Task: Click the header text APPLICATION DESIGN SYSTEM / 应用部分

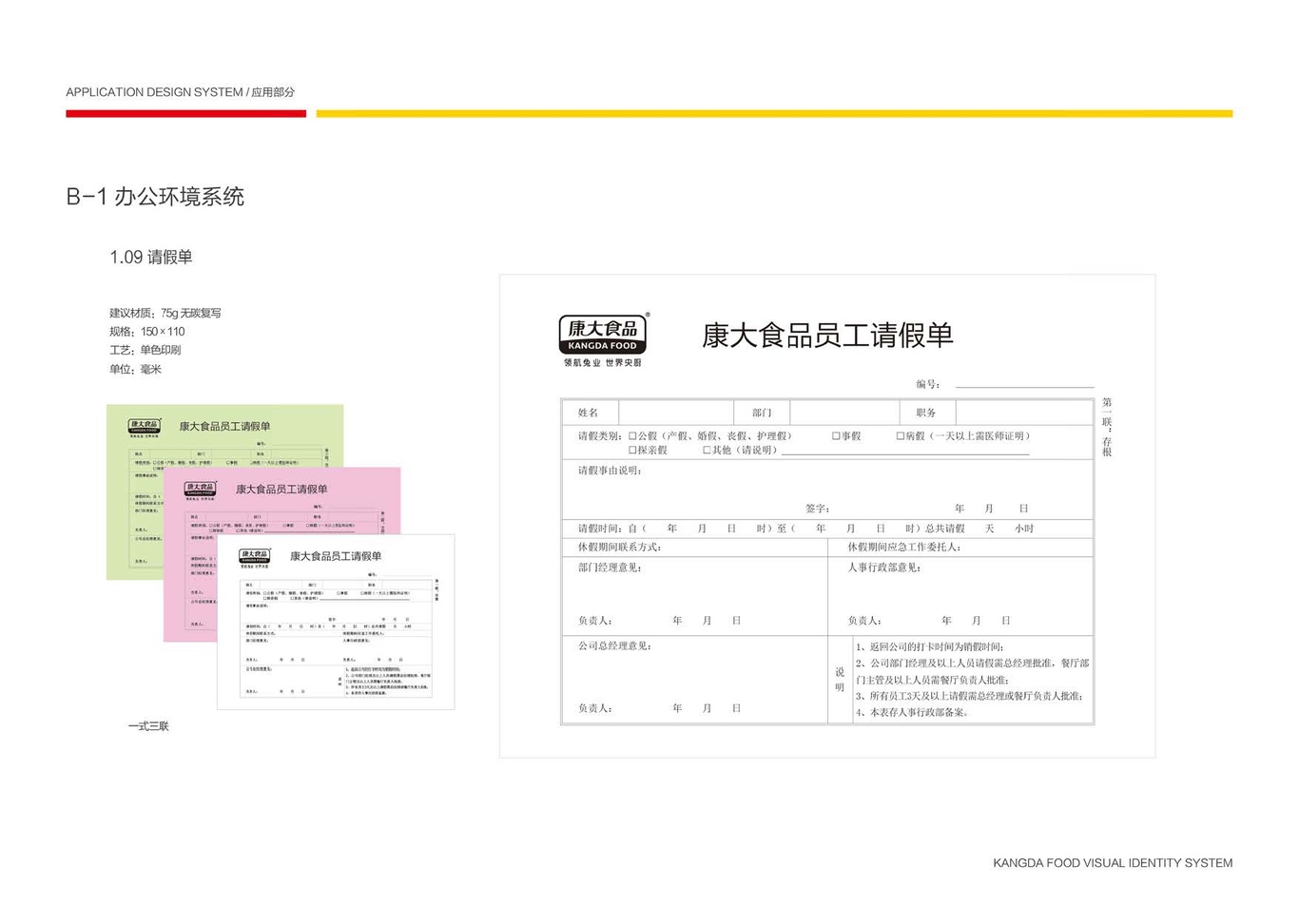Action: click(x=181, y=92)
